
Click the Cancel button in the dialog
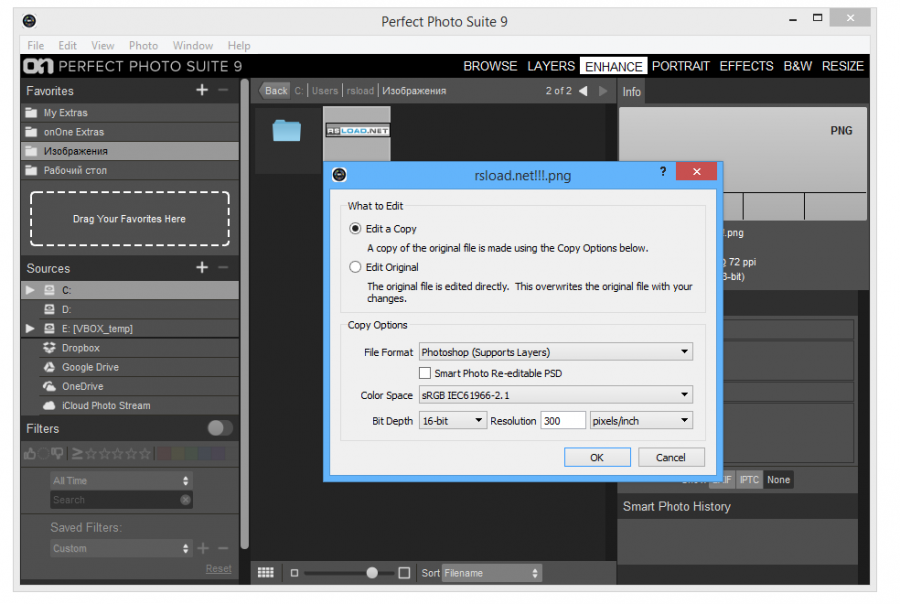(x=671, y=458)
